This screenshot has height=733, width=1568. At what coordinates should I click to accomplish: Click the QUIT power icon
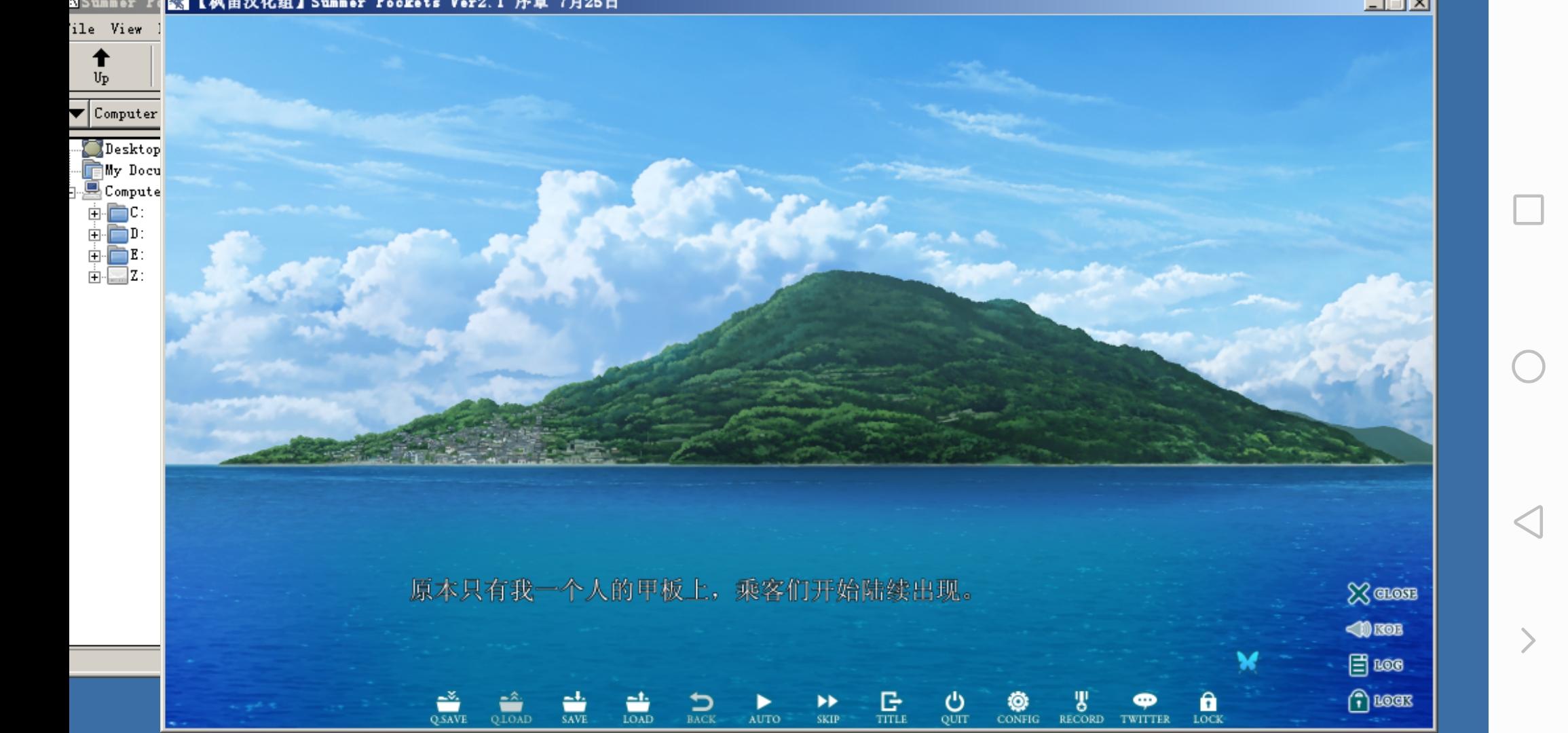[954, 707]
